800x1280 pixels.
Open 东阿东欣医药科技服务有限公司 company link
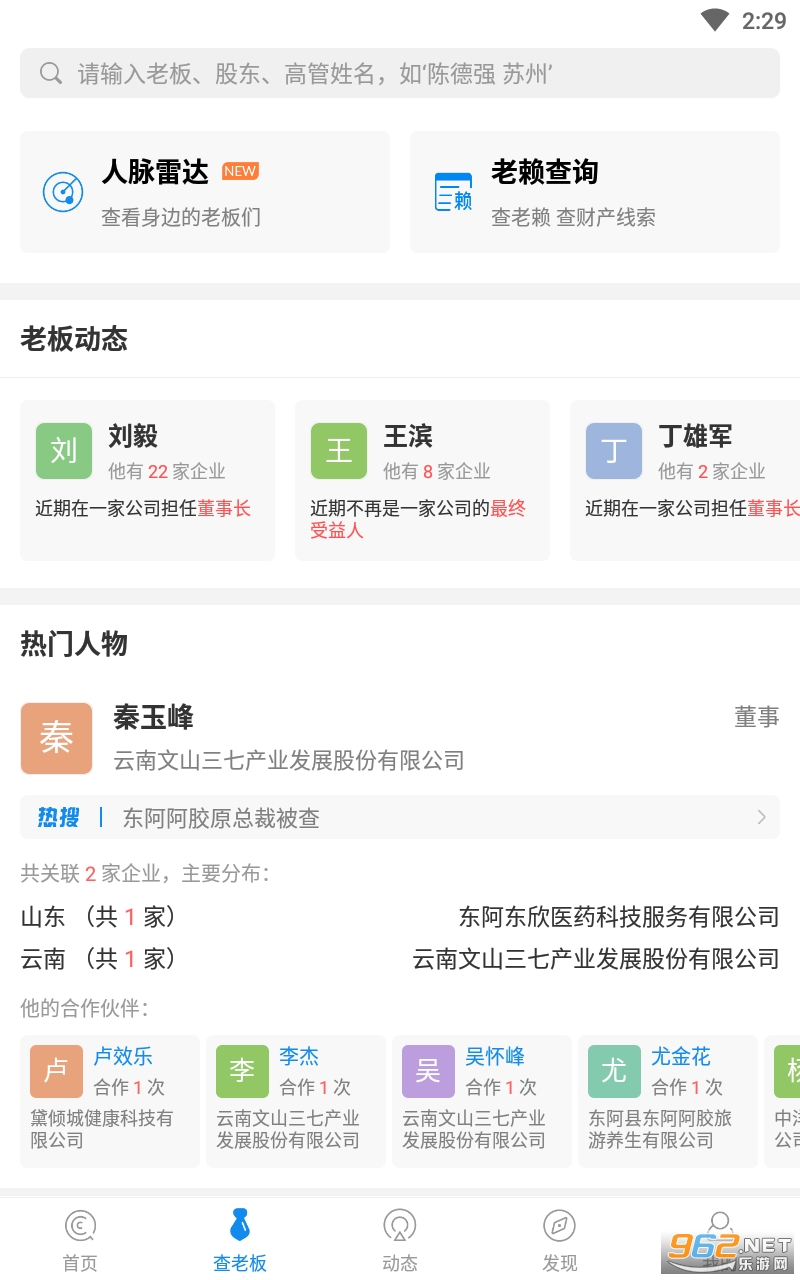[x=618, y=916]
